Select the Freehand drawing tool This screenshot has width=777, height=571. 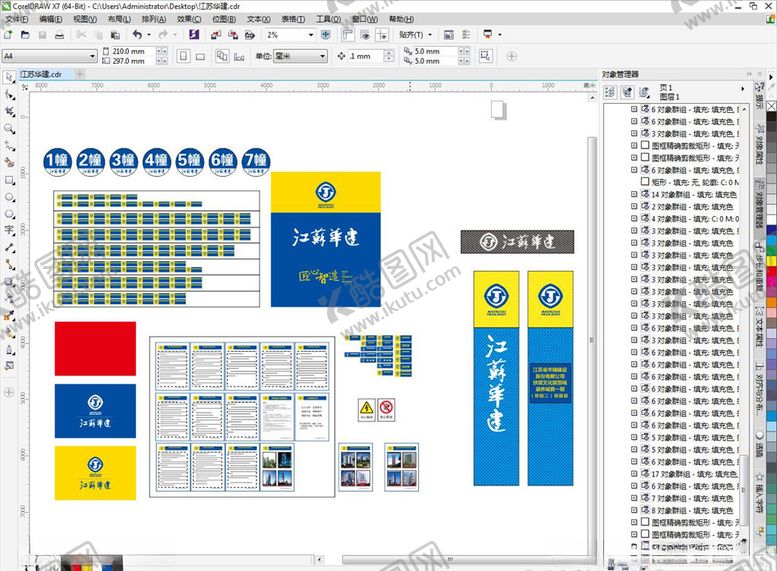click(x=9, y=146)
